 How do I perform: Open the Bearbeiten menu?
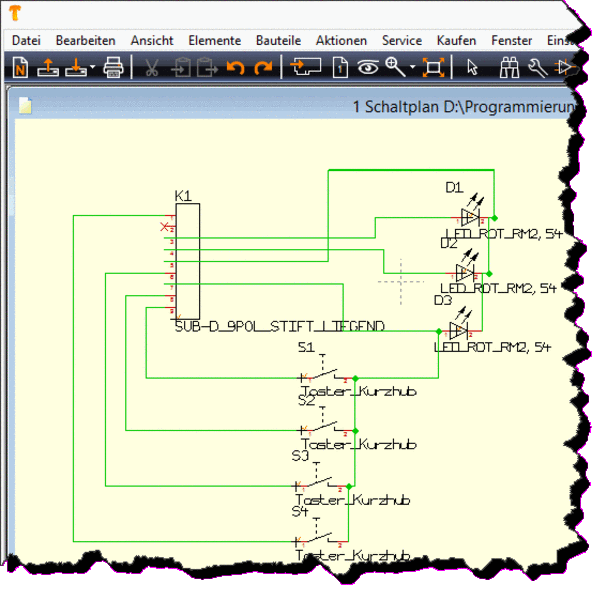click(x=86, y=41)
